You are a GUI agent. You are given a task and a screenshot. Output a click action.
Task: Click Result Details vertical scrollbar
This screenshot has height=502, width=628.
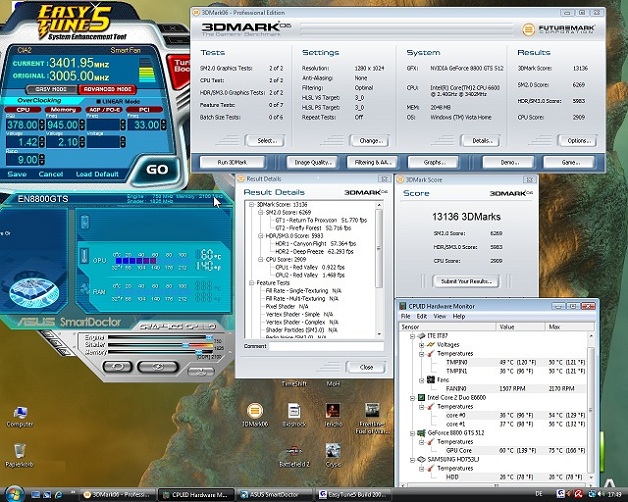[x=379, y=269]
